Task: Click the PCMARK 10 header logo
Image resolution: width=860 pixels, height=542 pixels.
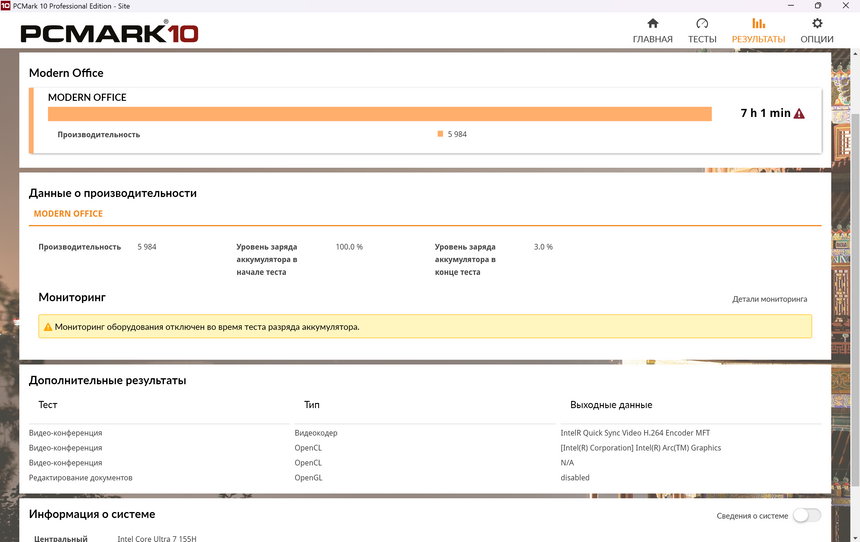Action: pyautogui.click(x=110, y=33)
